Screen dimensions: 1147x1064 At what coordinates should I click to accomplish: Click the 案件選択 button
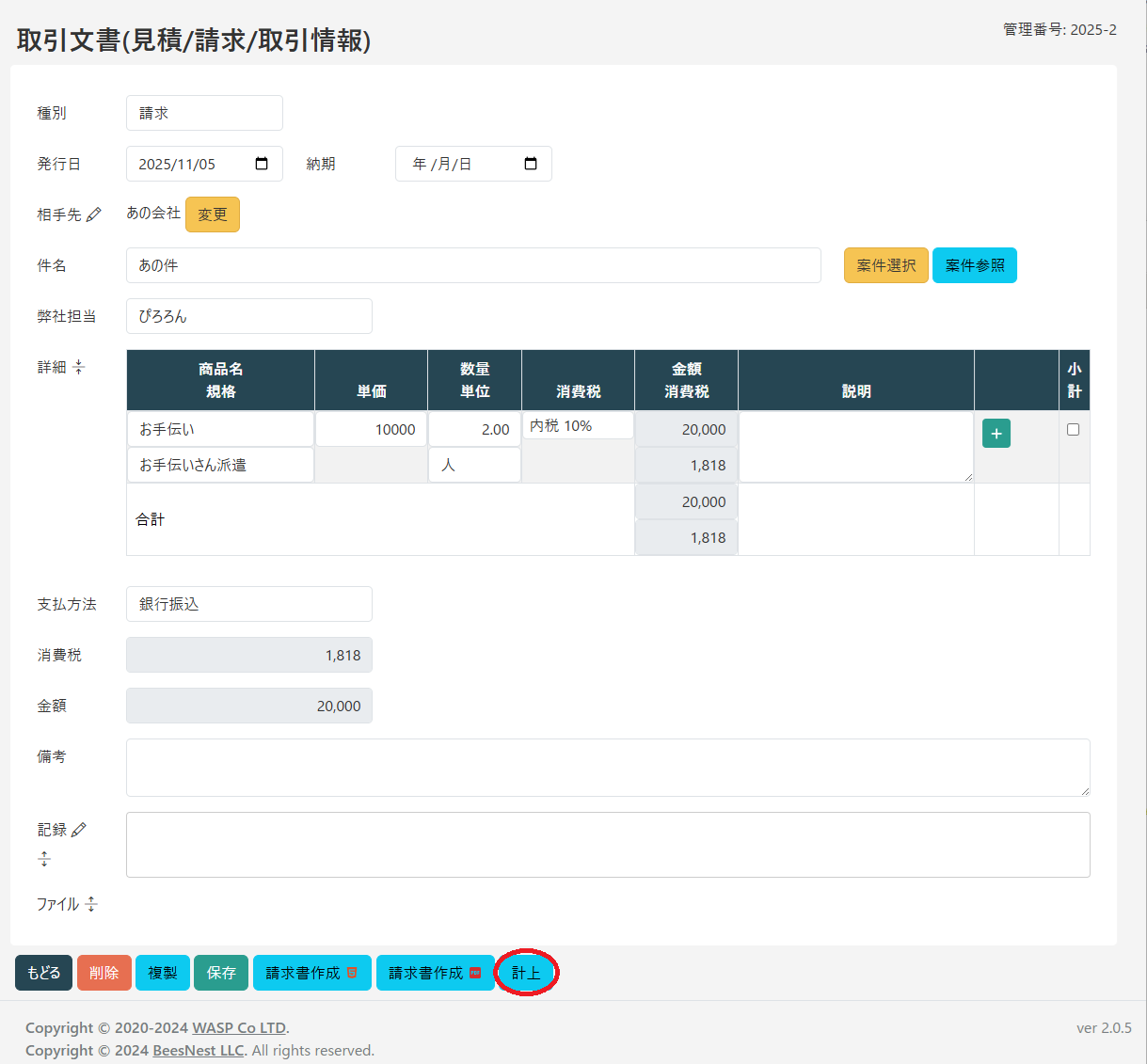885,265
